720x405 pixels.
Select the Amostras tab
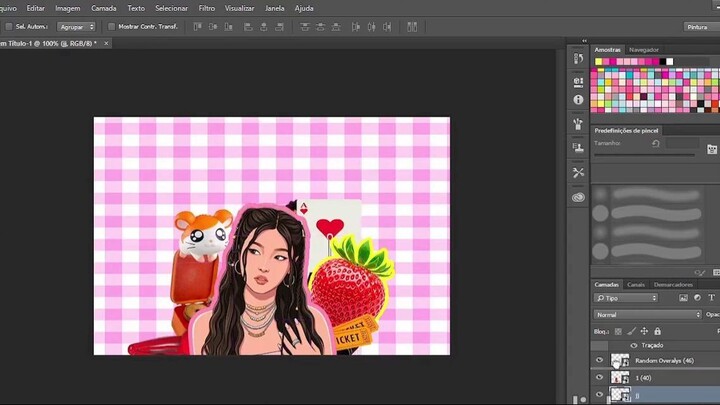(x=607, y=50)
